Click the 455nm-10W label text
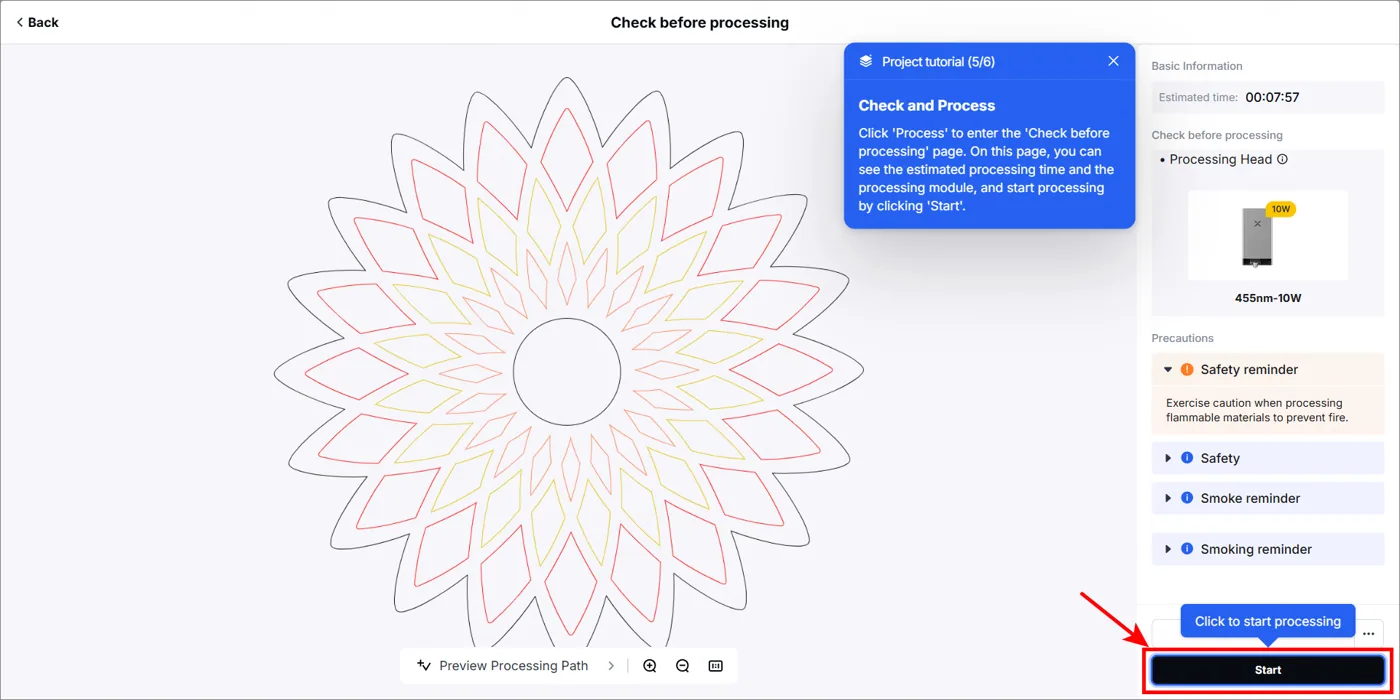 1268,298
